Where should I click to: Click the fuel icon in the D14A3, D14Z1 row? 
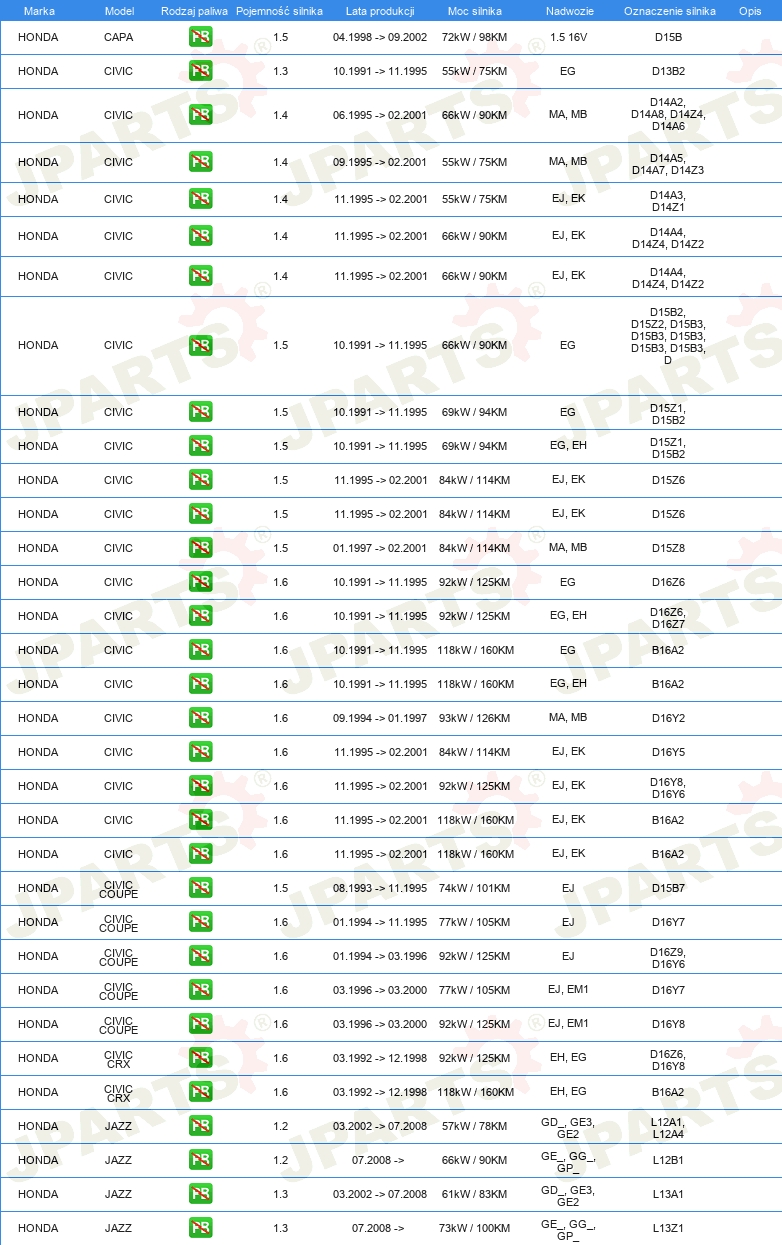(200, 199)
